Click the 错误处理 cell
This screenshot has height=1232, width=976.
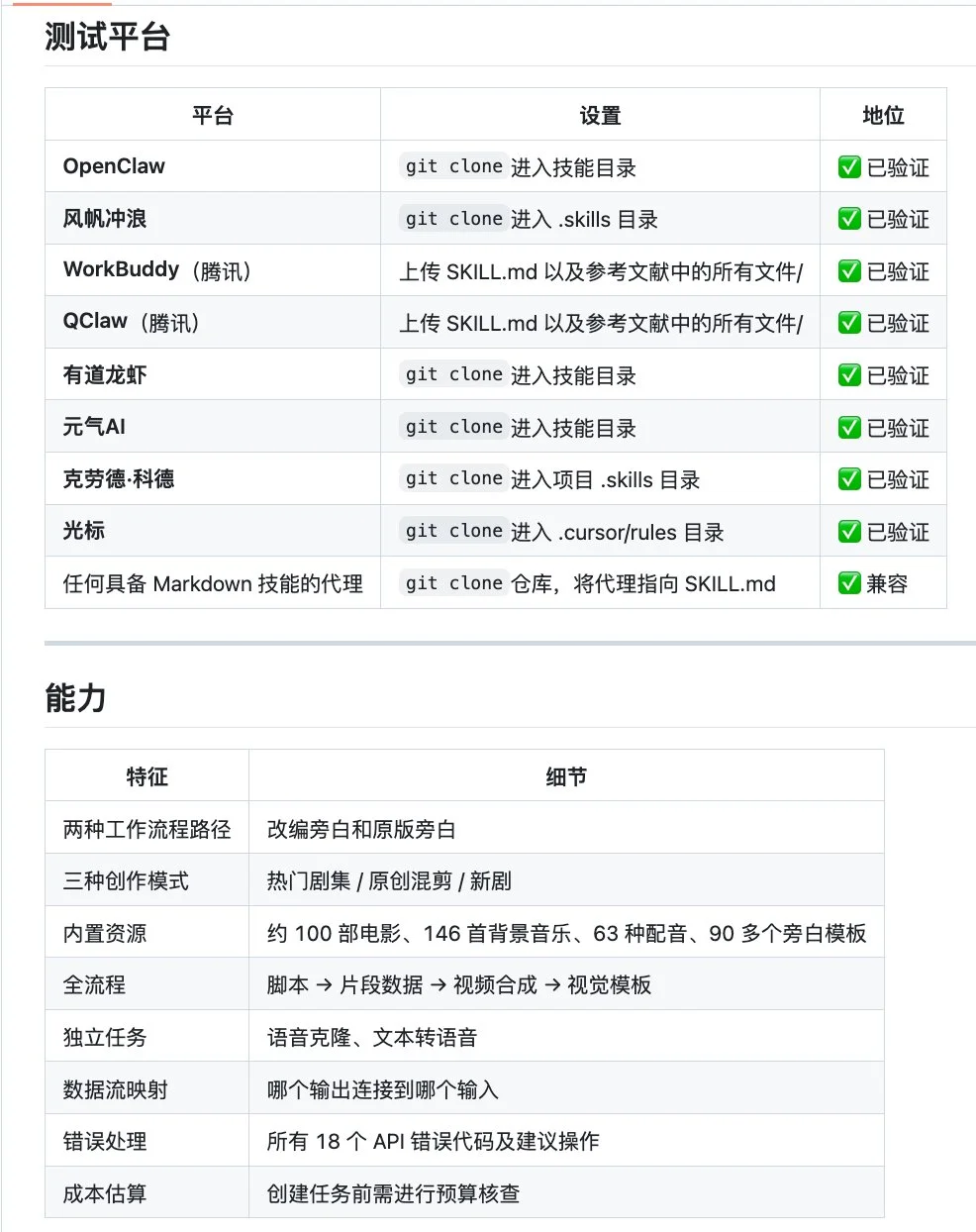point(146,1140)
